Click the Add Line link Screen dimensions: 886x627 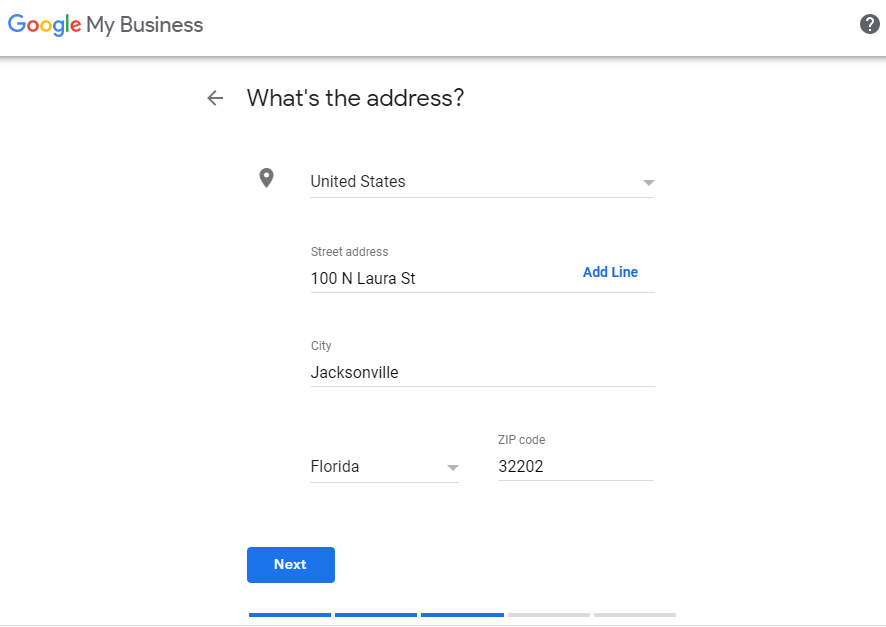610,272
